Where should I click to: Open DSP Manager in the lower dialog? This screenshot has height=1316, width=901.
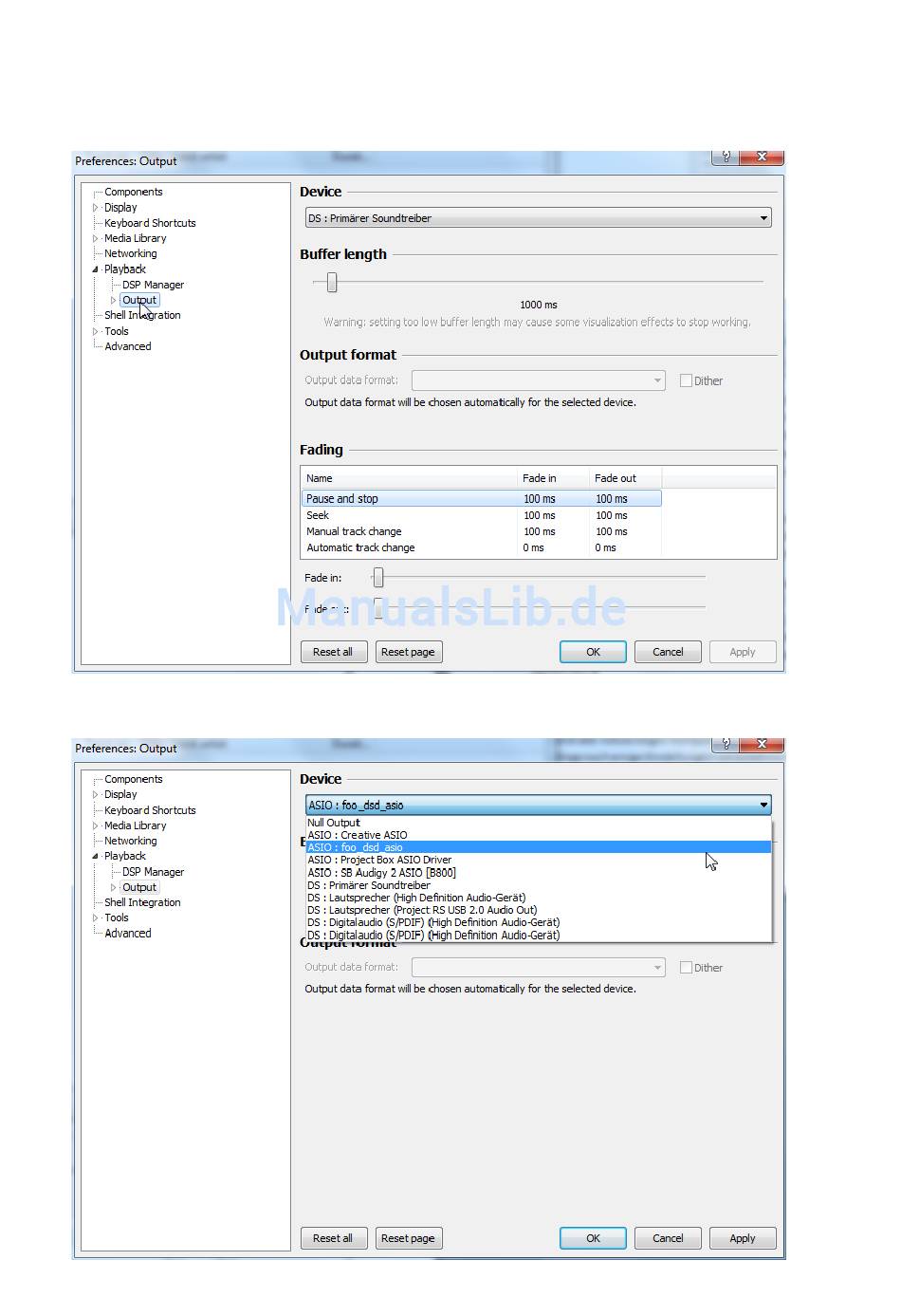[x=153, y=872]
